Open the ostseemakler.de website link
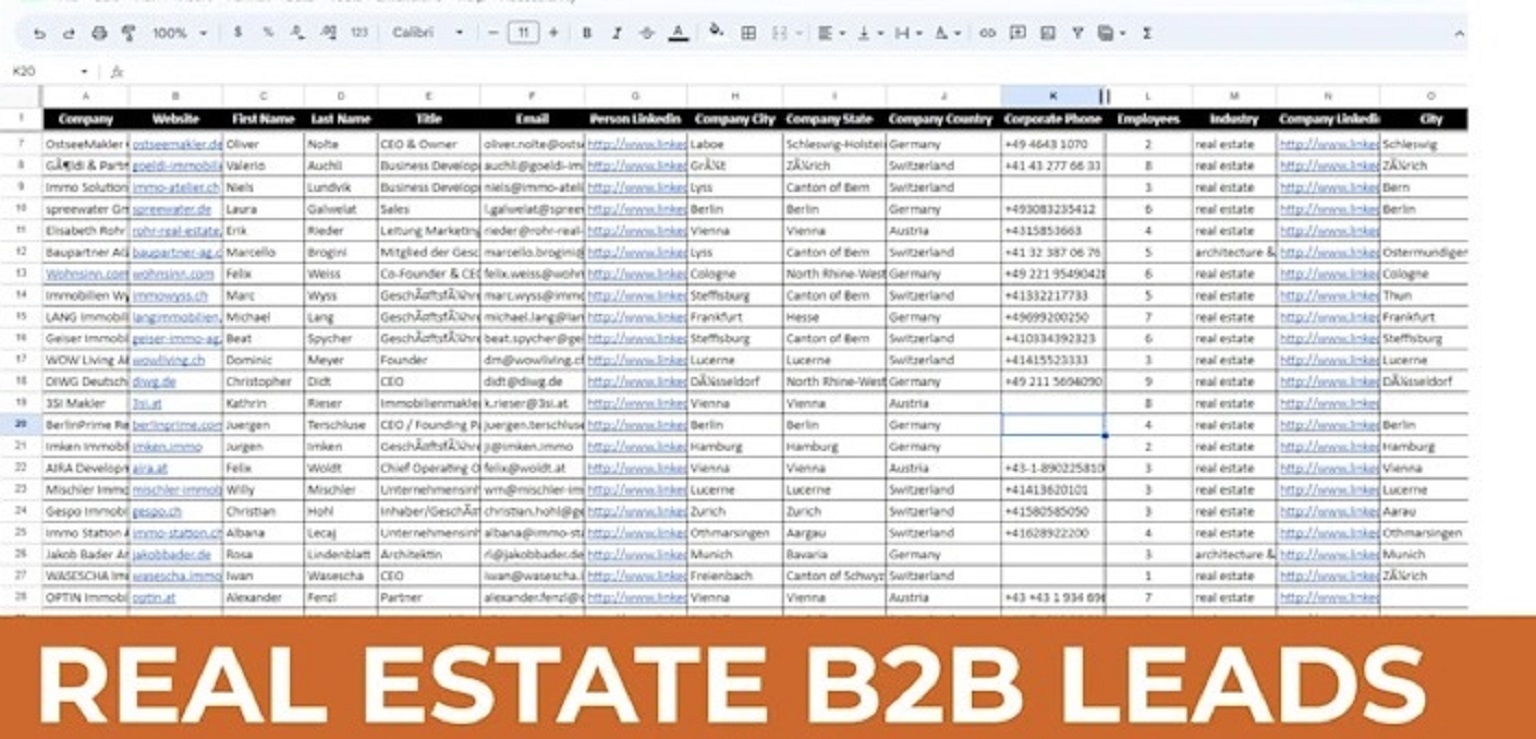1536x739 pixels. [x=176, y=144]
